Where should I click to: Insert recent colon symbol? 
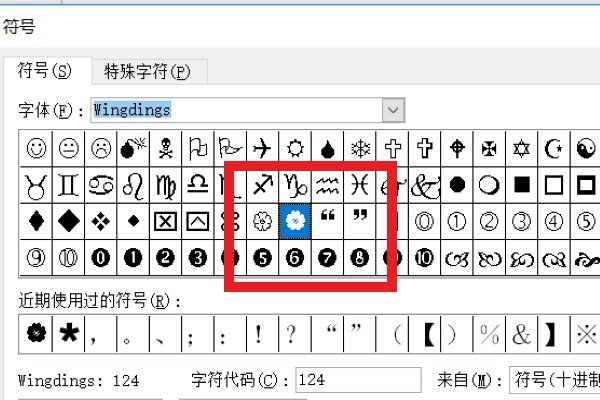pyautogui.click(x=230, y=334)
